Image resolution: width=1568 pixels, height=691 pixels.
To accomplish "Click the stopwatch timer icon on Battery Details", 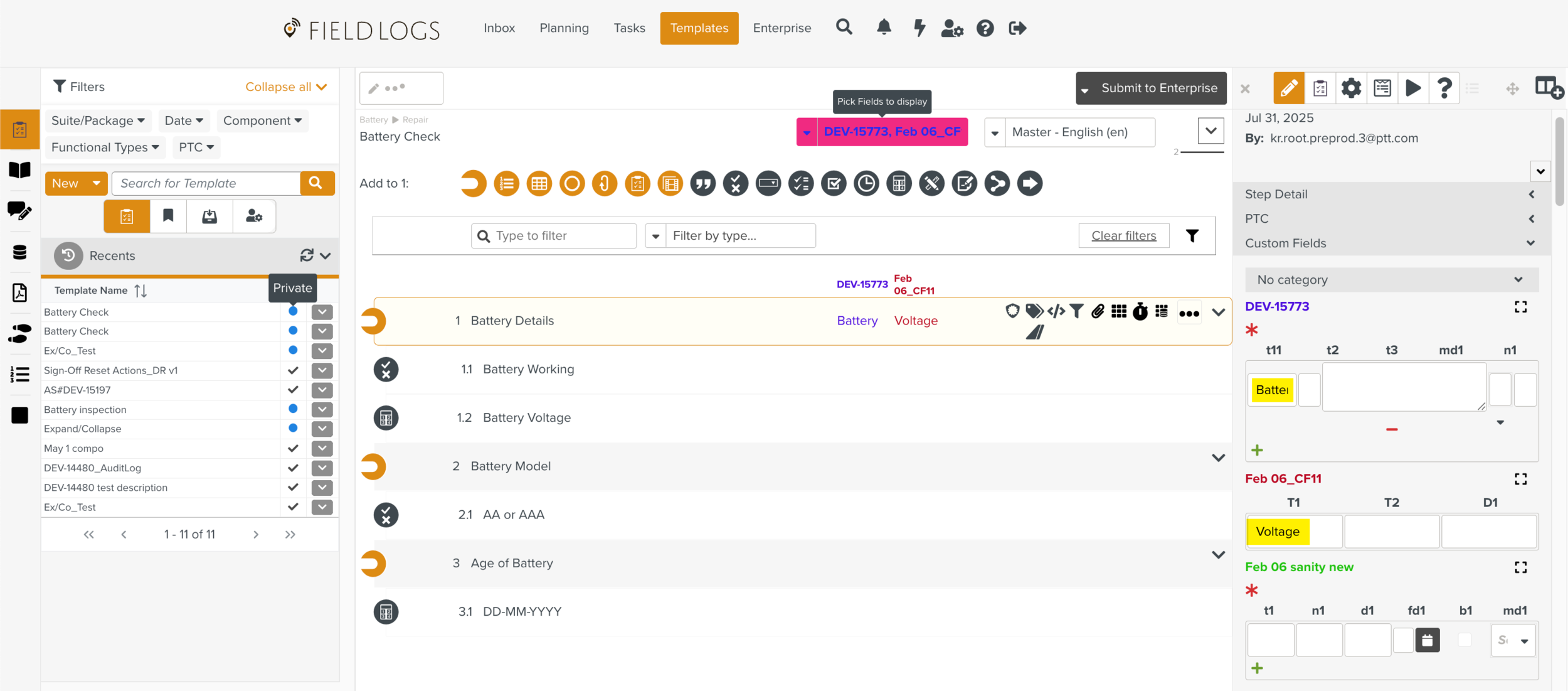I will (1140, 311).
